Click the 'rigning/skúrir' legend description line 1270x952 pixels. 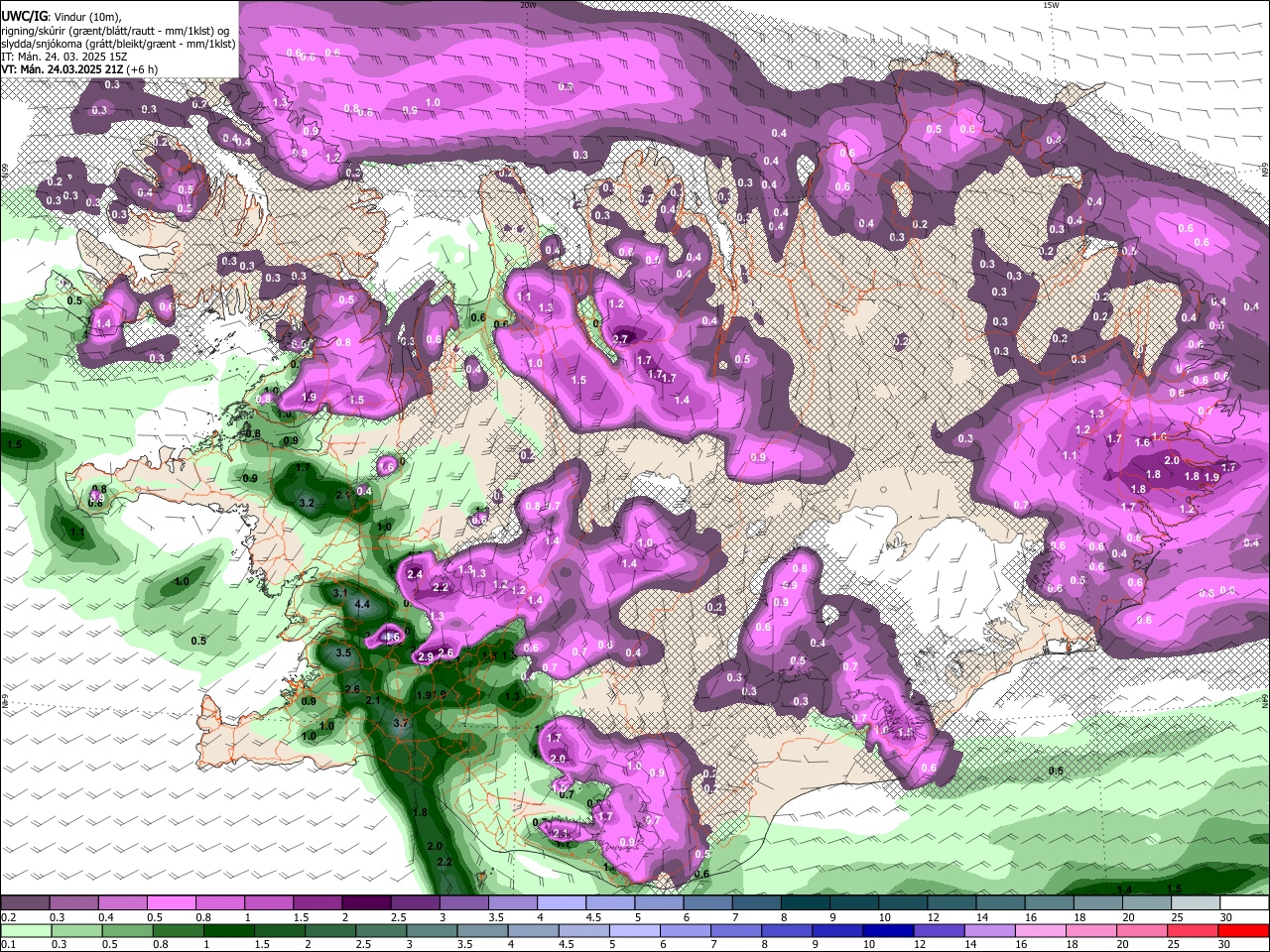point(114,31)
